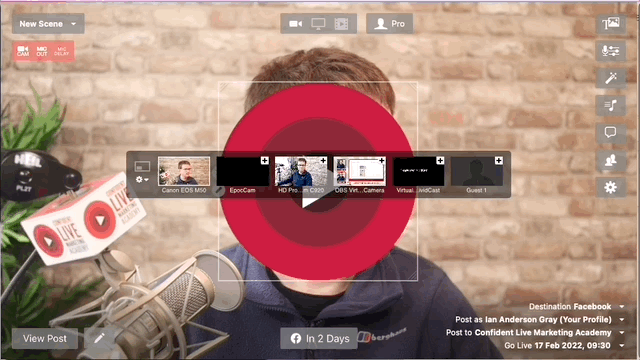Expand the Destination Facebook dropdown
The width and height of the screenshot is (640, 360).
click(622, 307)
